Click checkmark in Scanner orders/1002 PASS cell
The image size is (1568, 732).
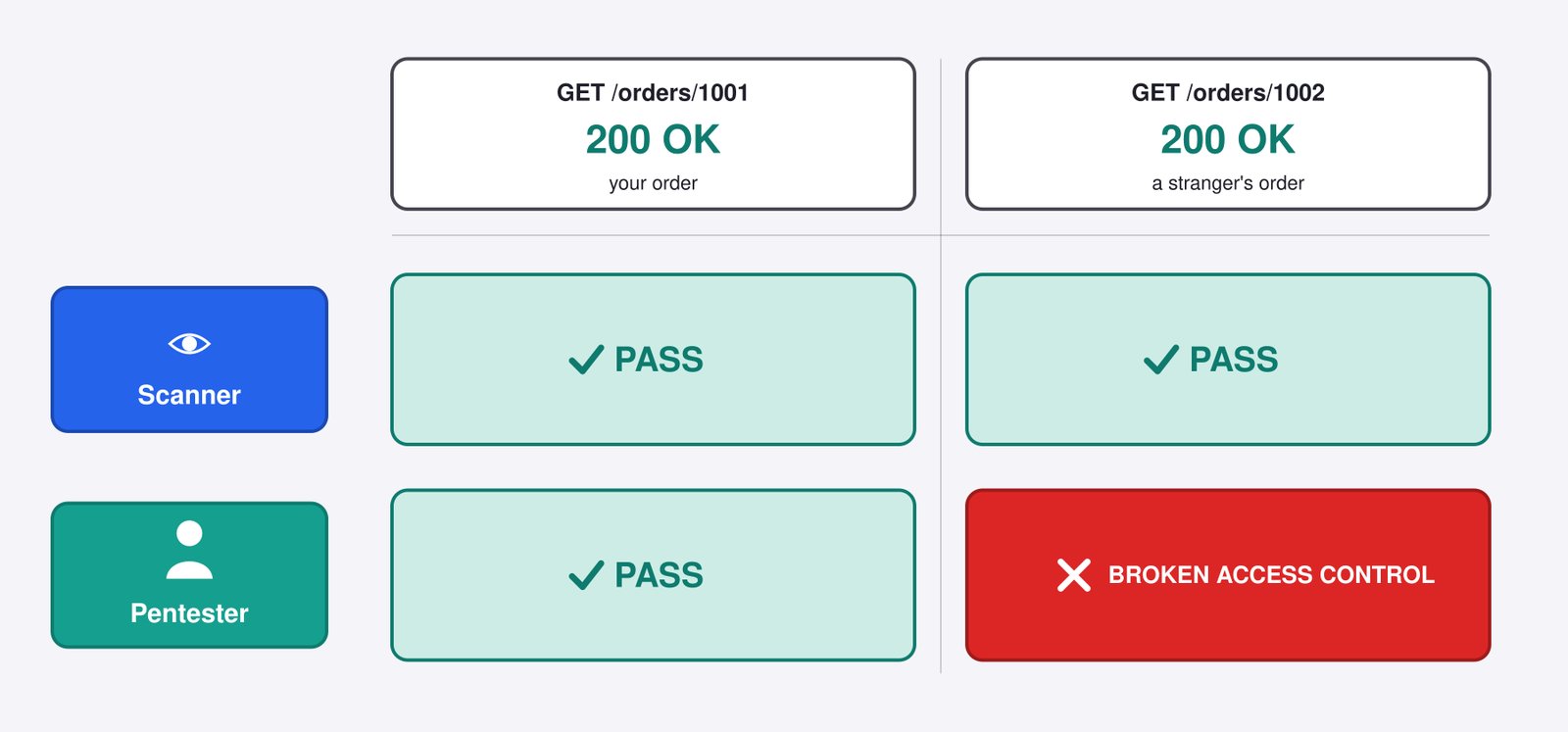tap(1161, 360)
